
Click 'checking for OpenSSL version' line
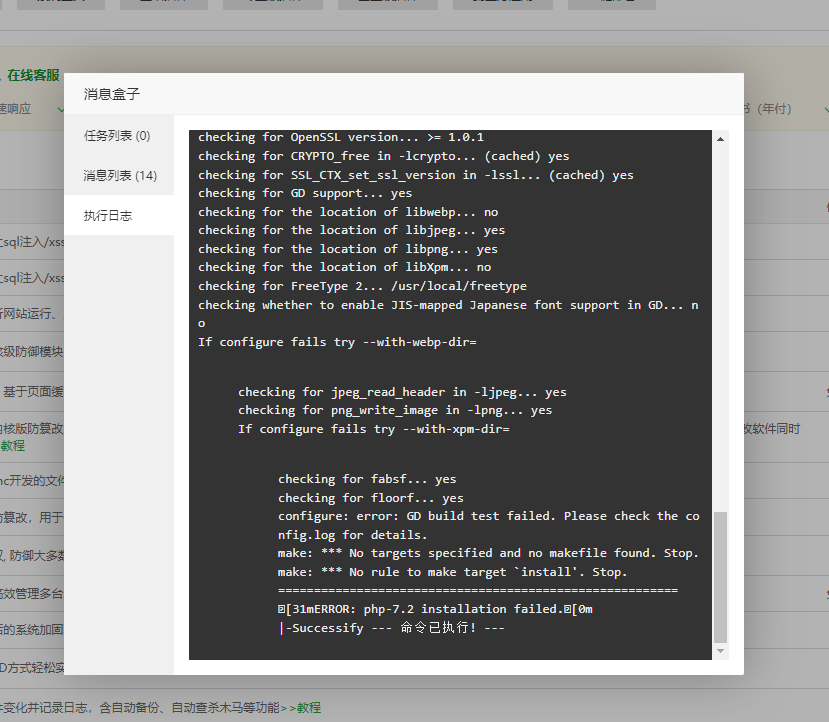341,137
